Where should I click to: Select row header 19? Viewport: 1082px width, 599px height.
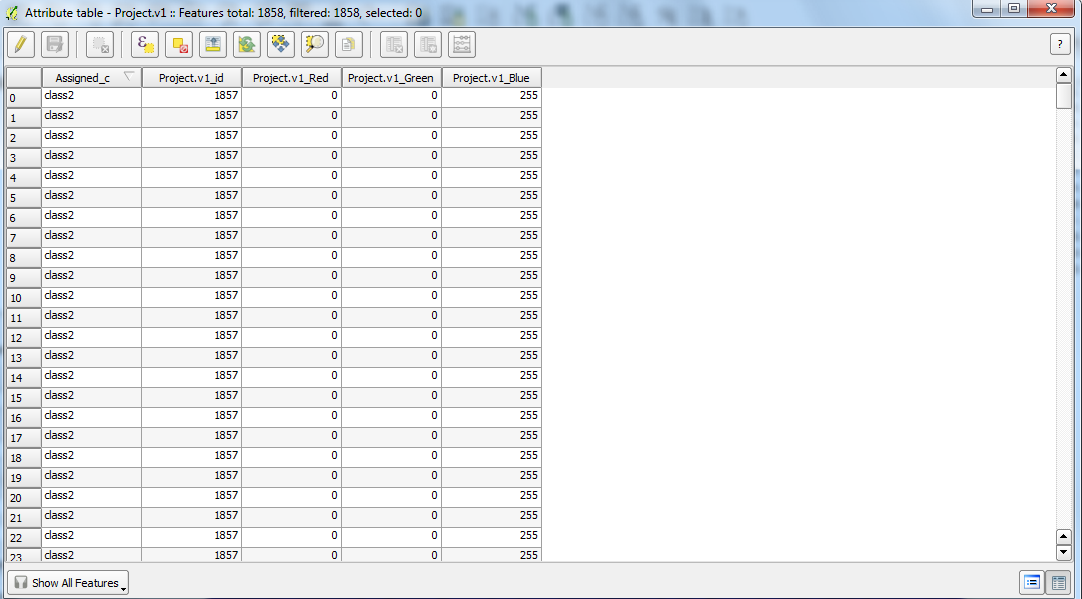coord(24,478)
